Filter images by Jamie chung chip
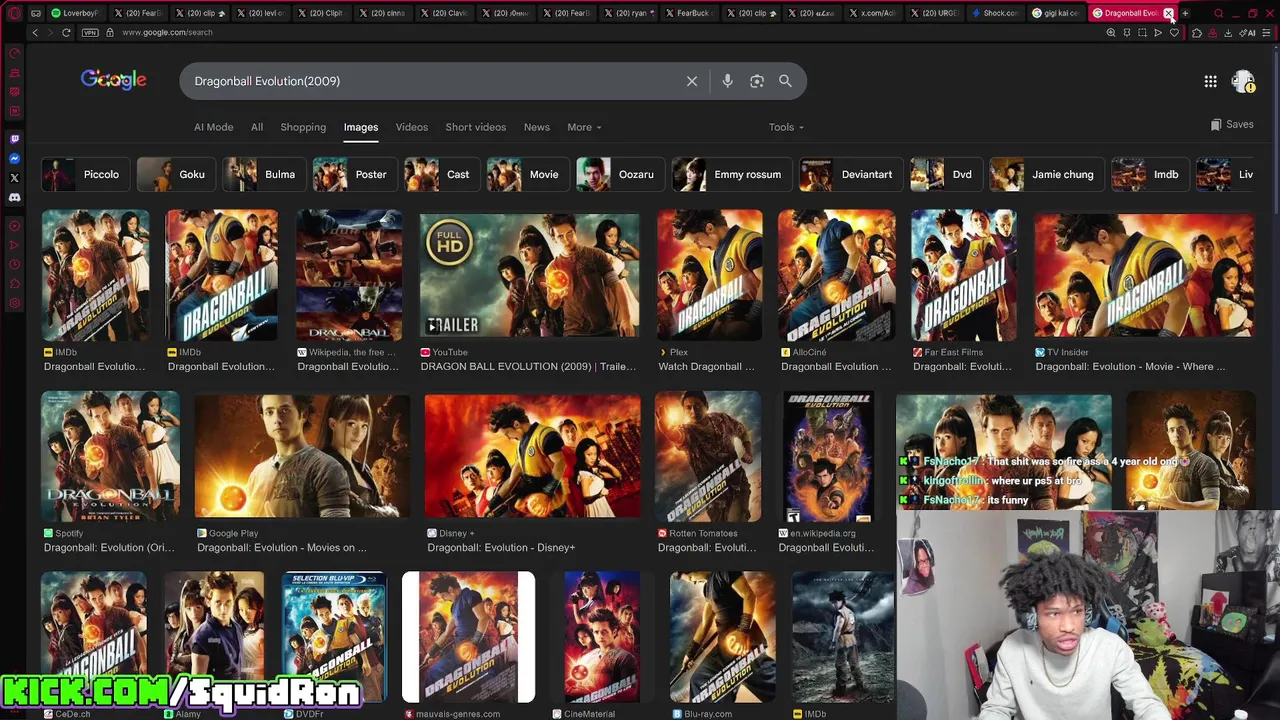Viewport: 1280px width, 720px height. (1046, 174)
